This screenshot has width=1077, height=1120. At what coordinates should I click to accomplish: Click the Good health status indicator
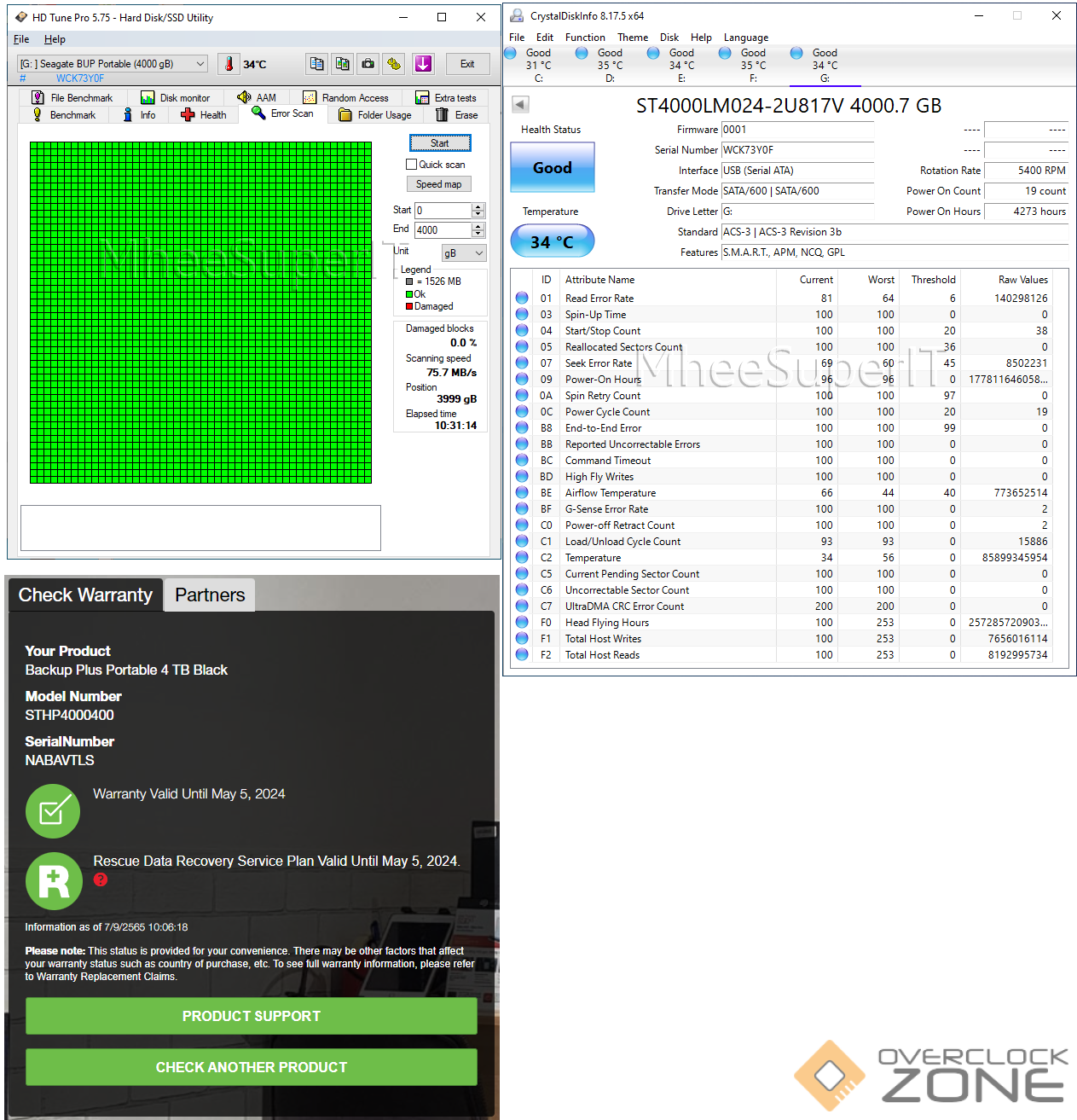553,167
